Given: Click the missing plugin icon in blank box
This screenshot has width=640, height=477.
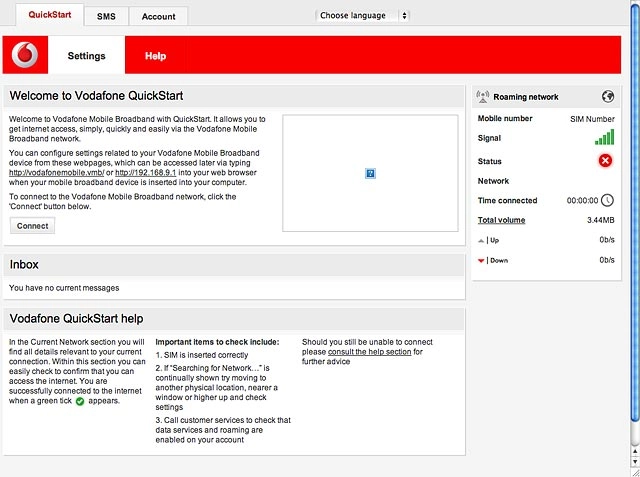Looking at the screenshot, I should click(x=370, y=173).
